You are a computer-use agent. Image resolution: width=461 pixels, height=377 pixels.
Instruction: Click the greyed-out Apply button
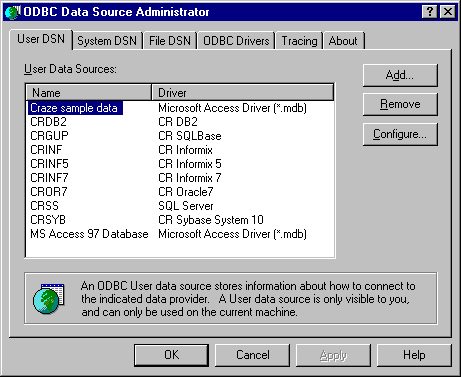pyautogui.click(x=333, y=355)
